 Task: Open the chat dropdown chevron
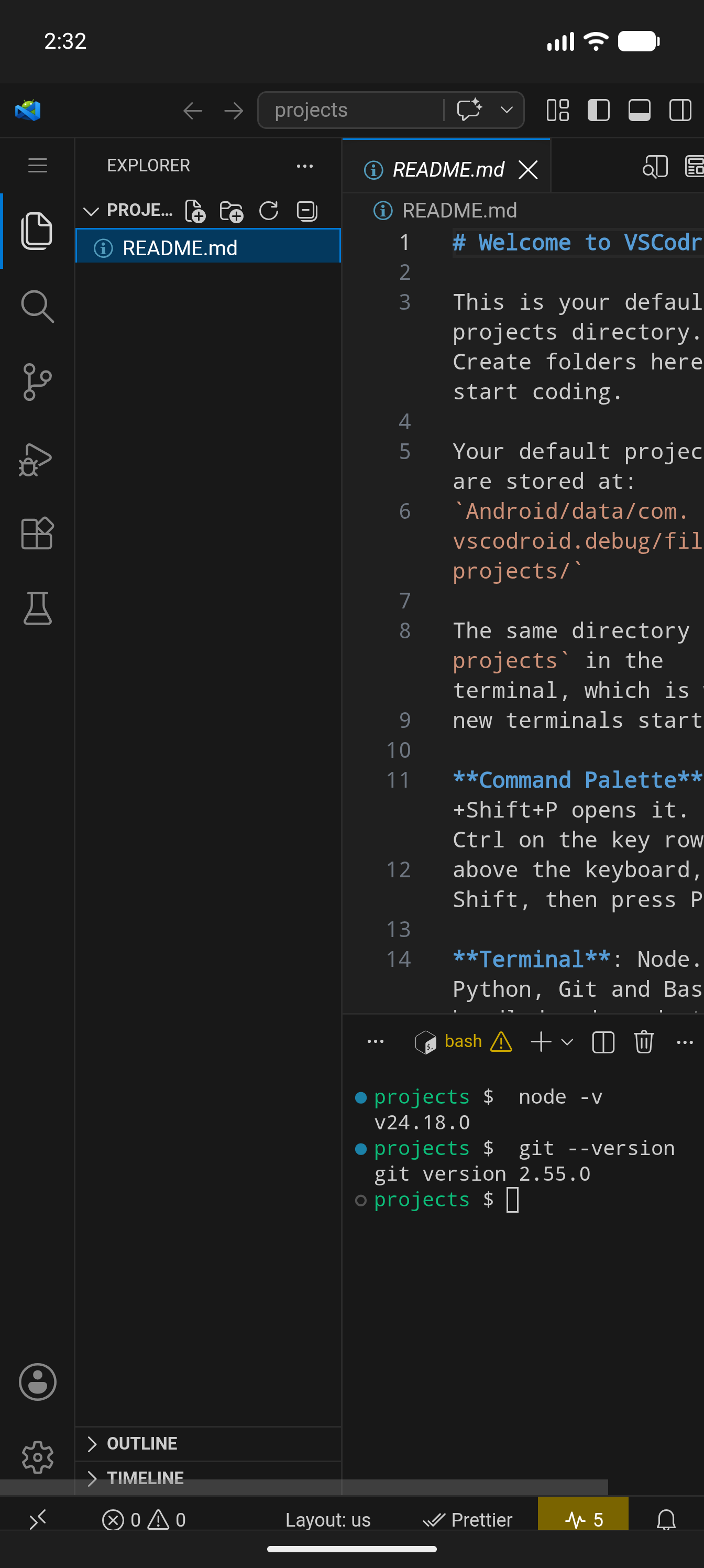[506, 110]
